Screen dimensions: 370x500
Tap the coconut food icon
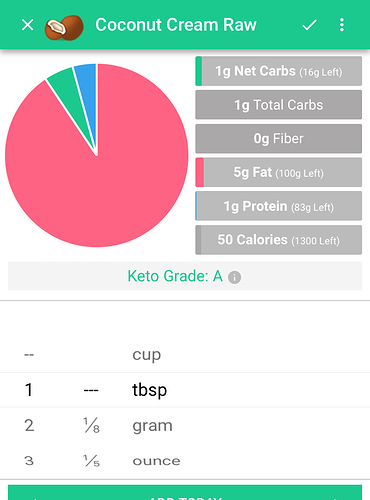(x=64, y=28)
